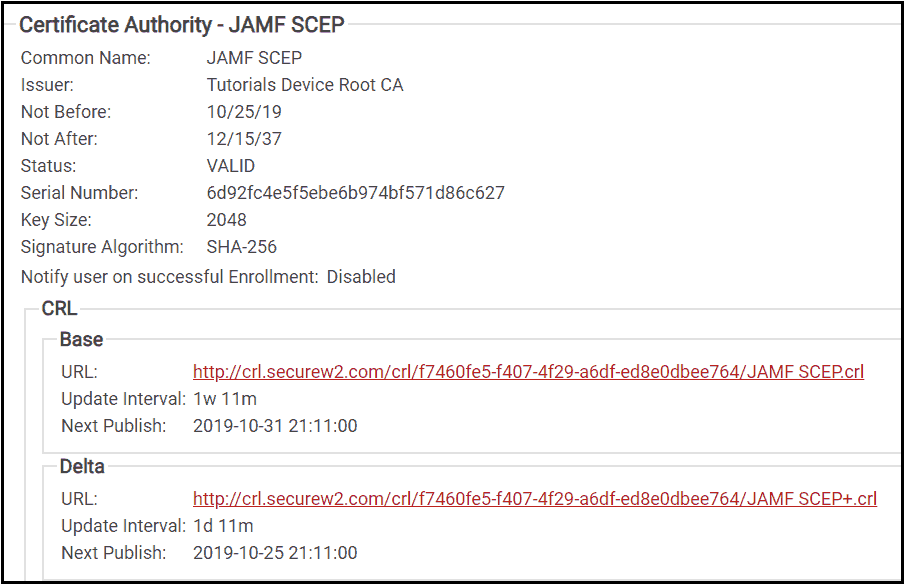Click the Not After date 12/15/37
Viewport: 904px width, 584px height.
tap(244, 139)
